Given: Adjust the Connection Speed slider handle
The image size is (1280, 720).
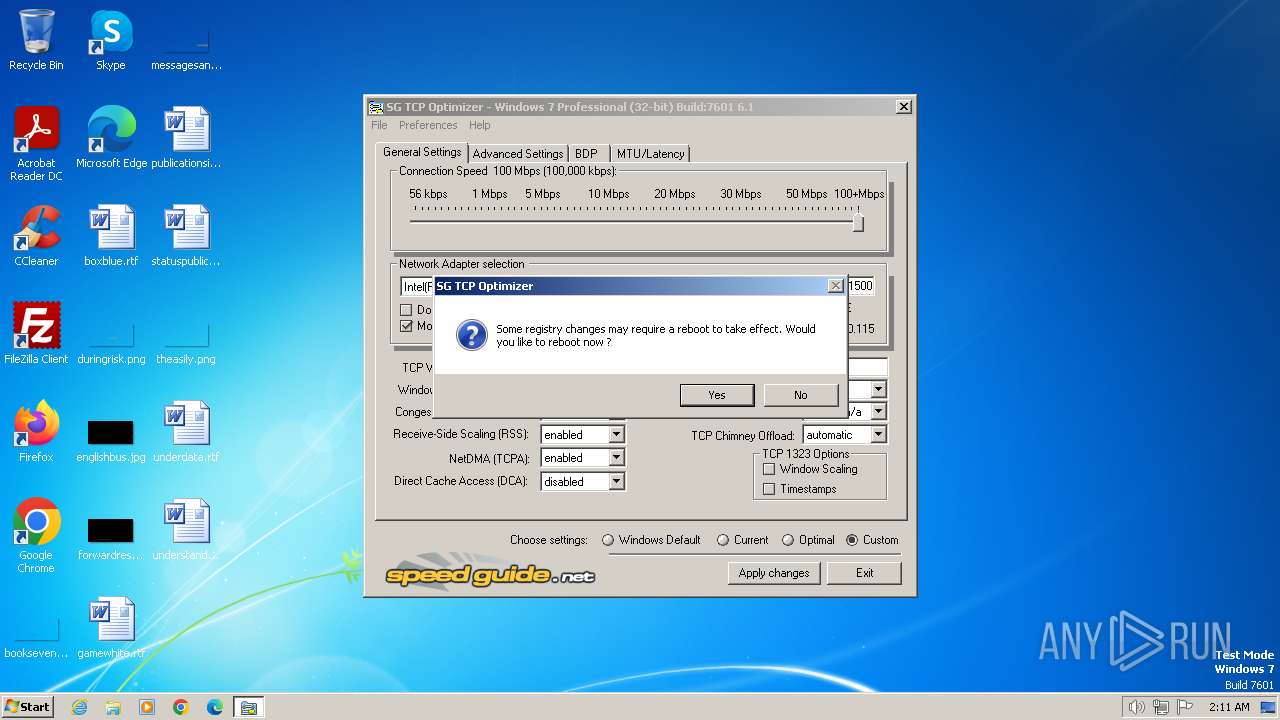Looking at the screenshot, I should tap(857, 222).
